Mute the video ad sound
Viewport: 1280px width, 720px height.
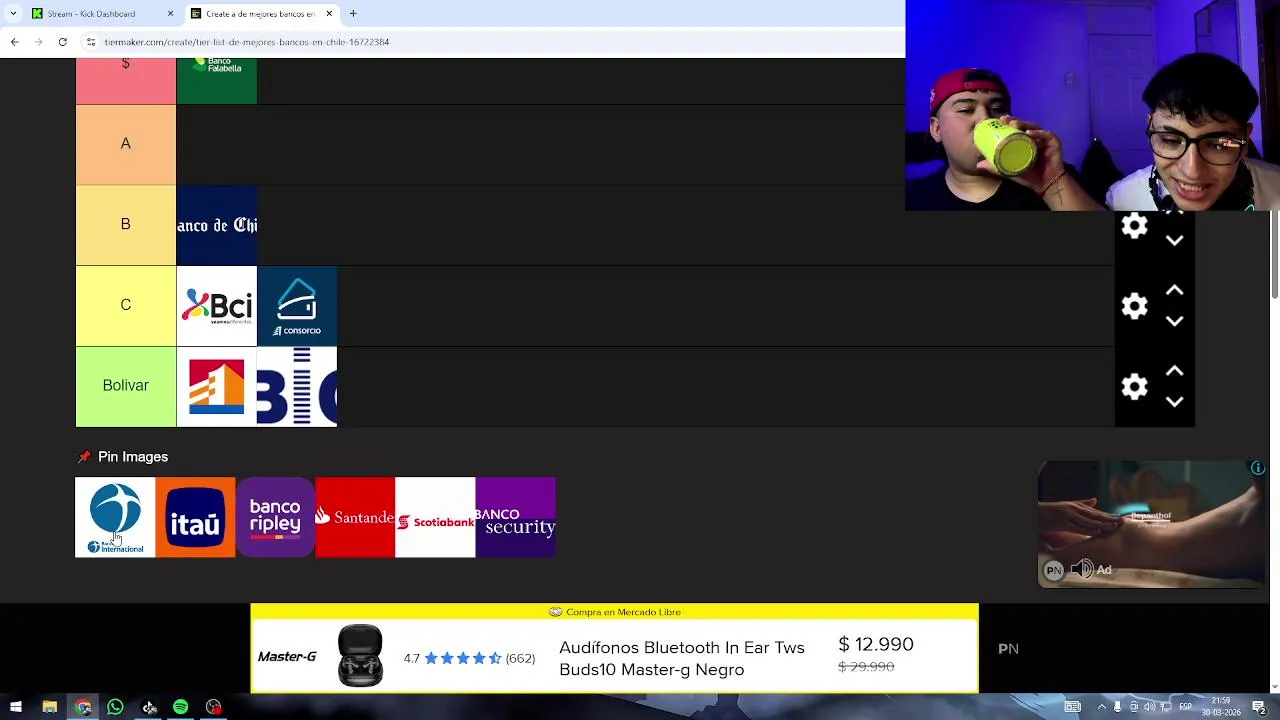click(x=1082, y=570)
